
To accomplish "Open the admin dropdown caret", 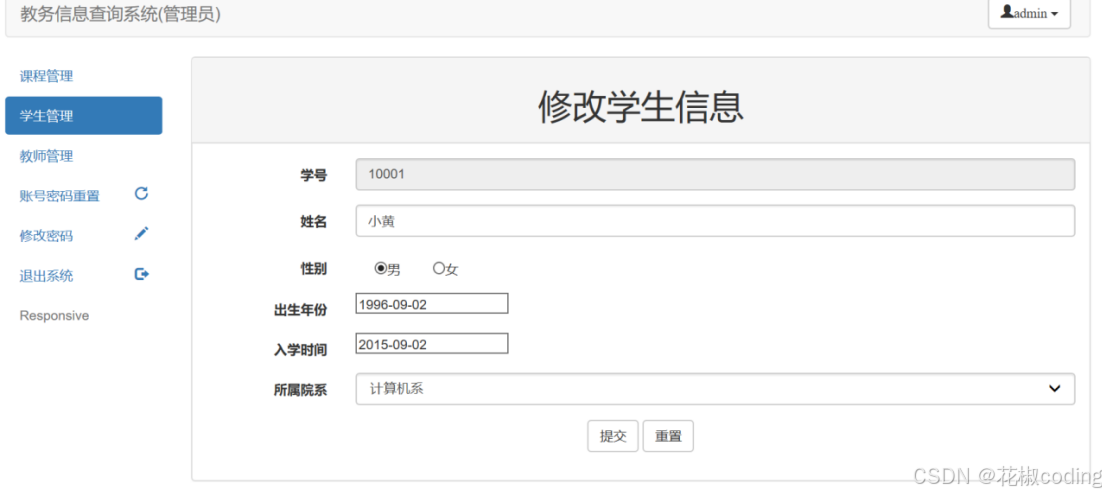I will [1055, 14].
